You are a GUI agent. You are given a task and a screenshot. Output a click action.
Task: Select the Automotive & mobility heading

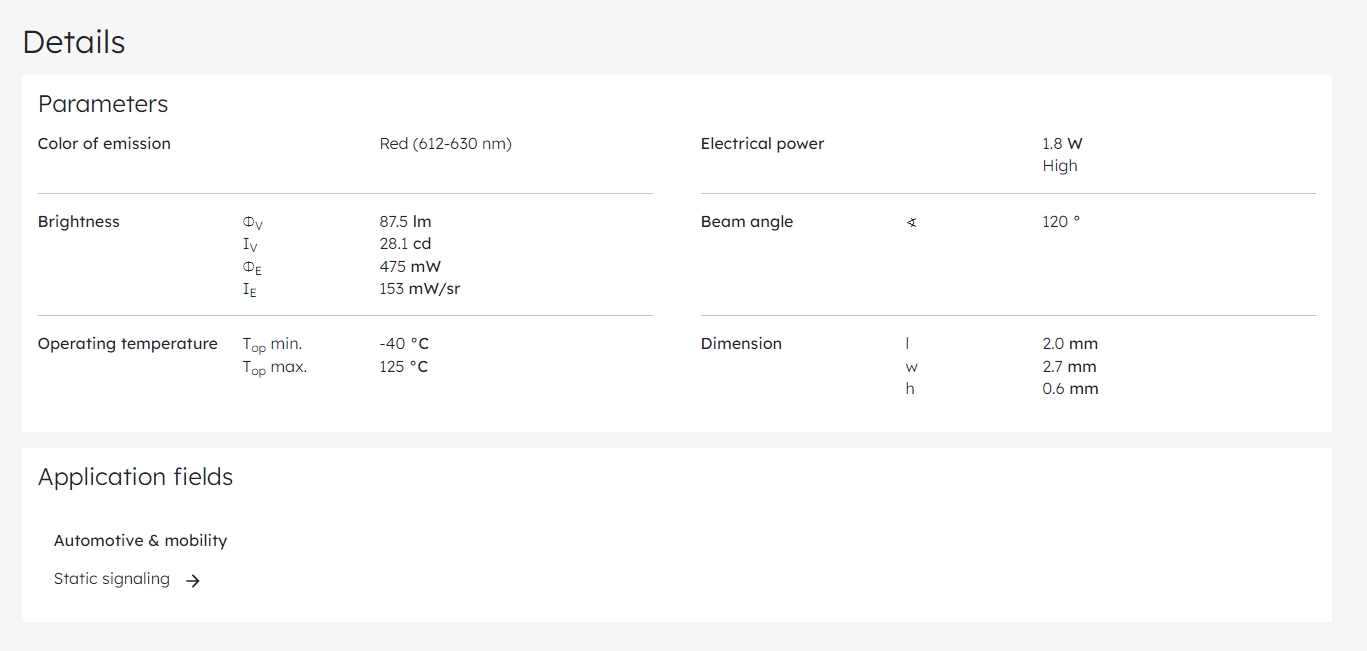[x=141, y=541]
